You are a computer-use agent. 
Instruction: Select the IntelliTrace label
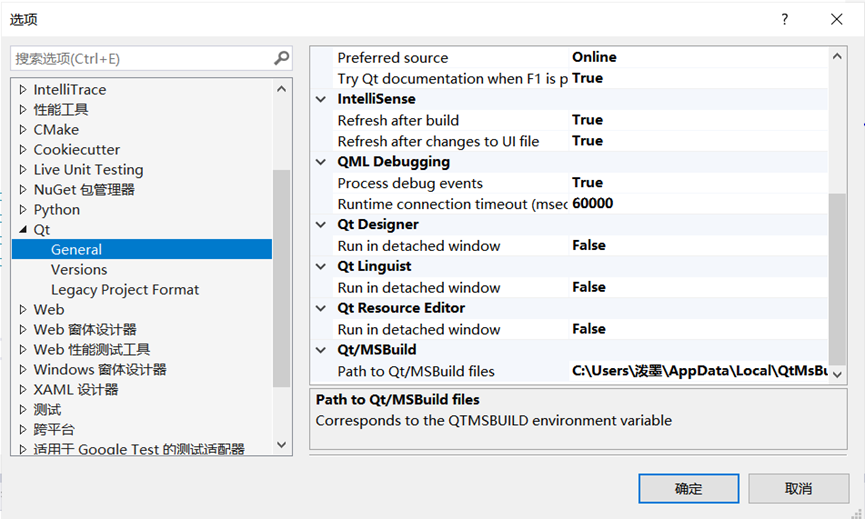pos(70,89)
